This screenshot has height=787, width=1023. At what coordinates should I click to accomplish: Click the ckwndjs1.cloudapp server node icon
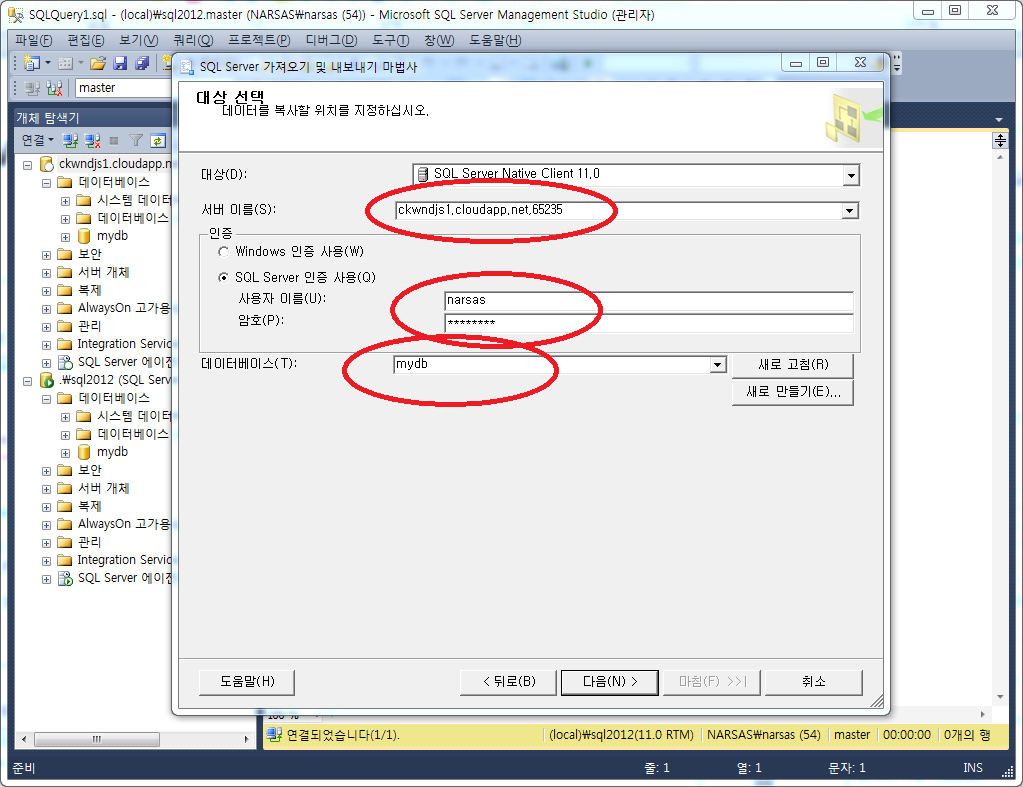pyautogui.click(x=47, y=164)
